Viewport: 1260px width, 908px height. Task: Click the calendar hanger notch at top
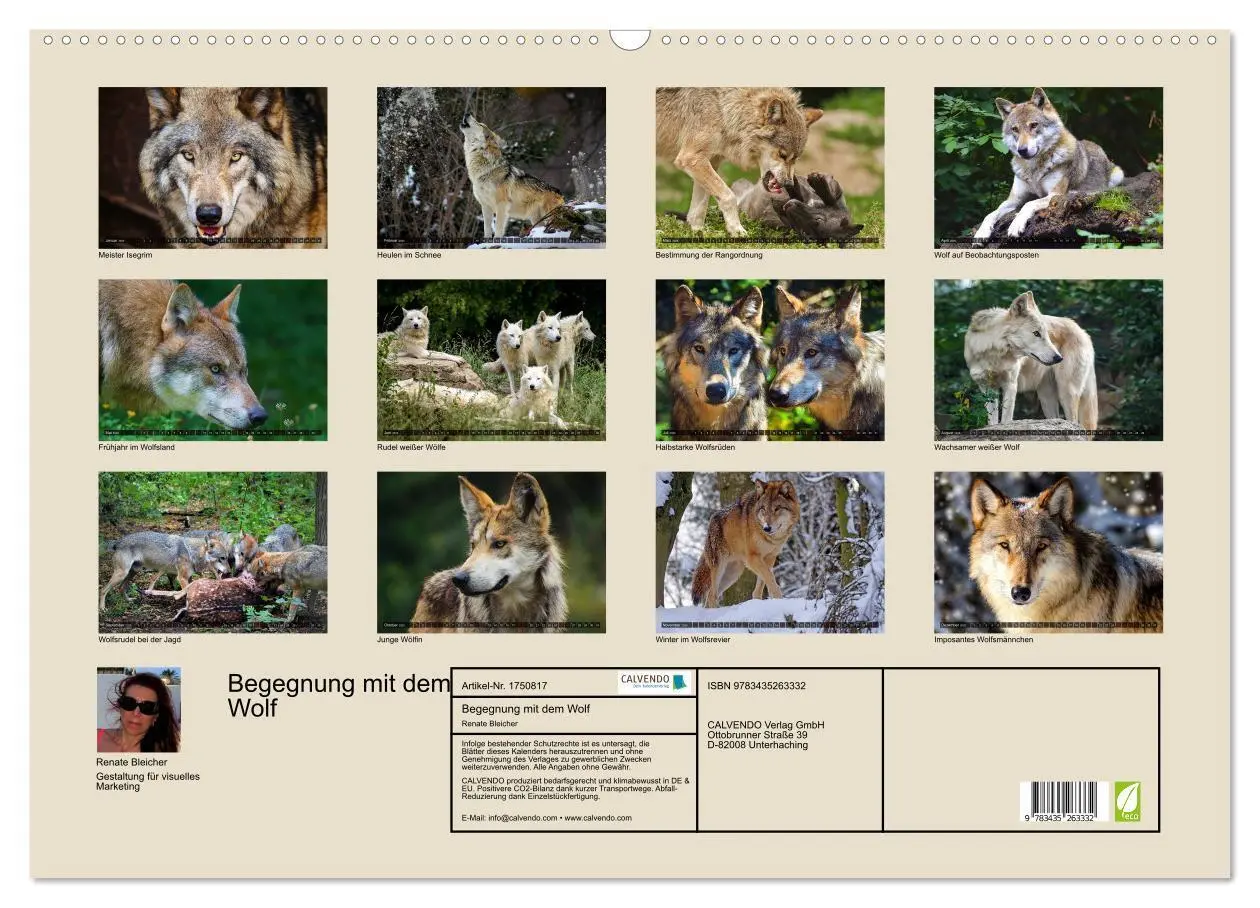pos(630,40)
